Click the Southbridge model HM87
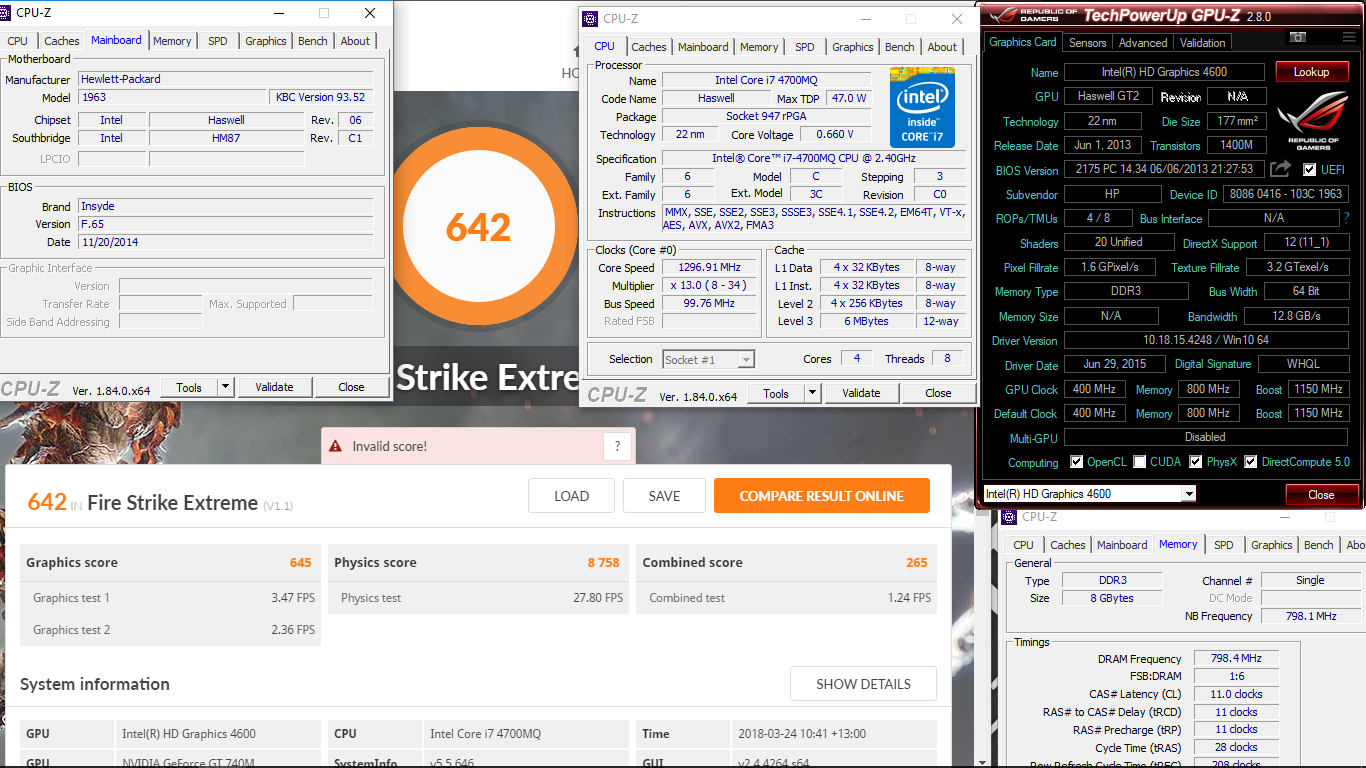 click(226, 138)
